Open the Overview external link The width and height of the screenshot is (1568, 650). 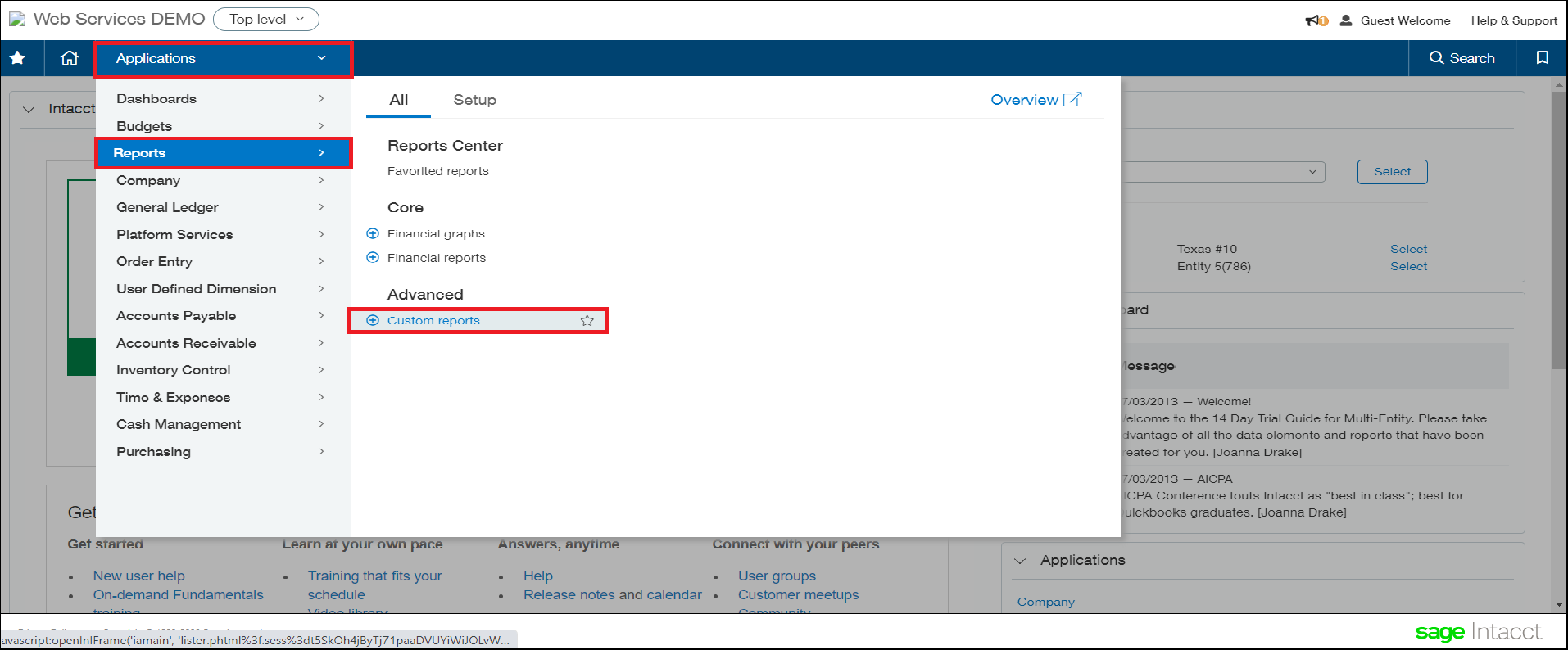click(x=1036, y=100)
